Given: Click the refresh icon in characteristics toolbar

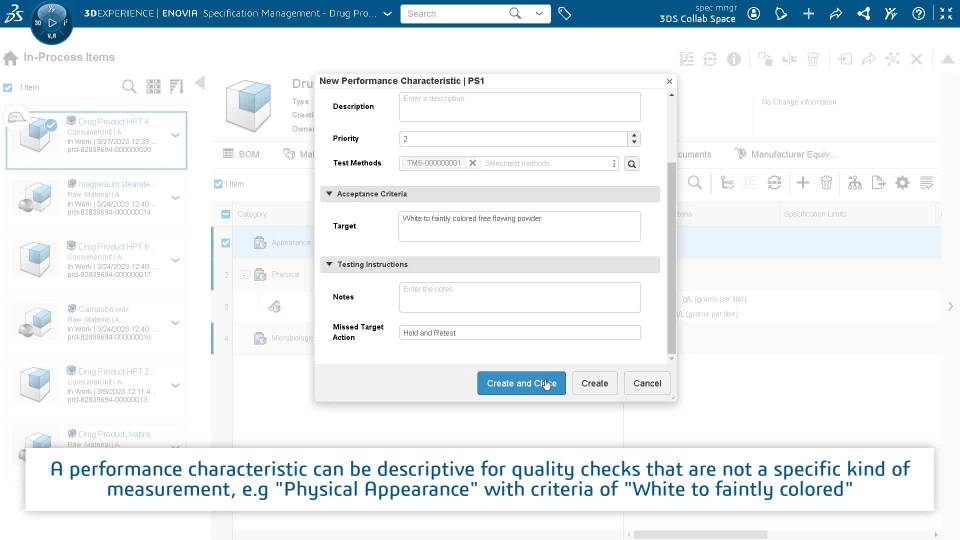Looking at the screenshot, I should pos(774,182).
